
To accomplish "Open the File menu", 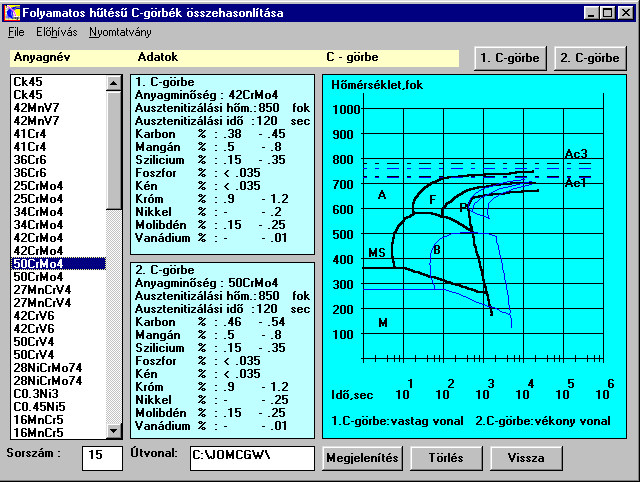I will 16,32.
